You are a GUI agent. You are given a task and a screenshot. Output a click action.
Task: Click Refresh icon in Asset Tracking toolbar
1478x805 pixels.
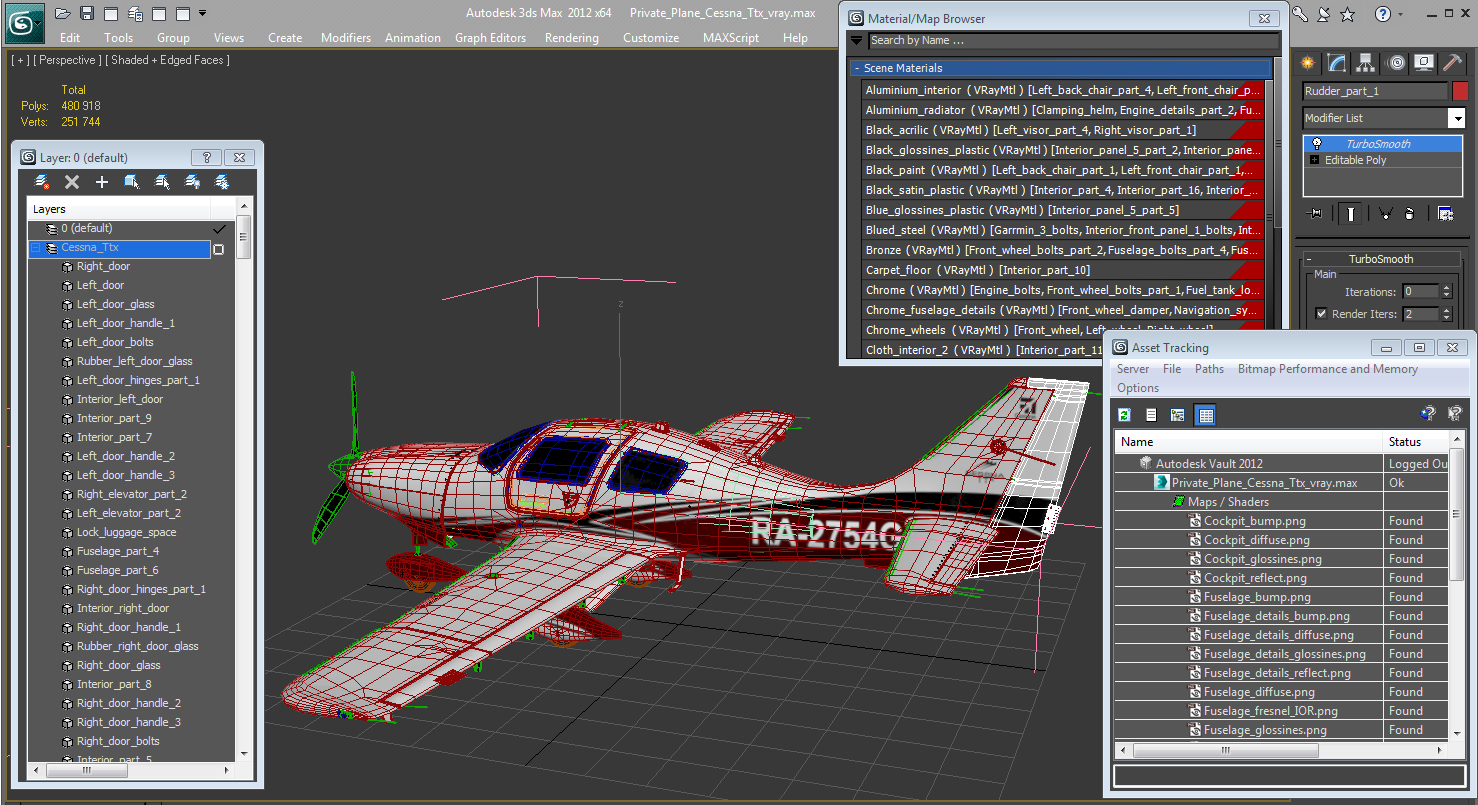click(1125, 415)
